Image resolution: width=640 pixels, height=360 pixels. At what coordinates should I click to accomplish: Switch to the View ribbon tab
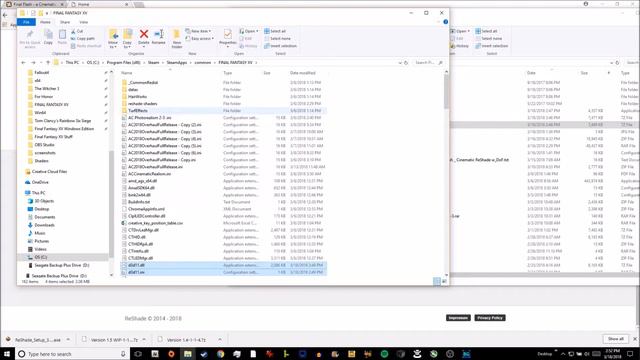(x=83, y=22)
